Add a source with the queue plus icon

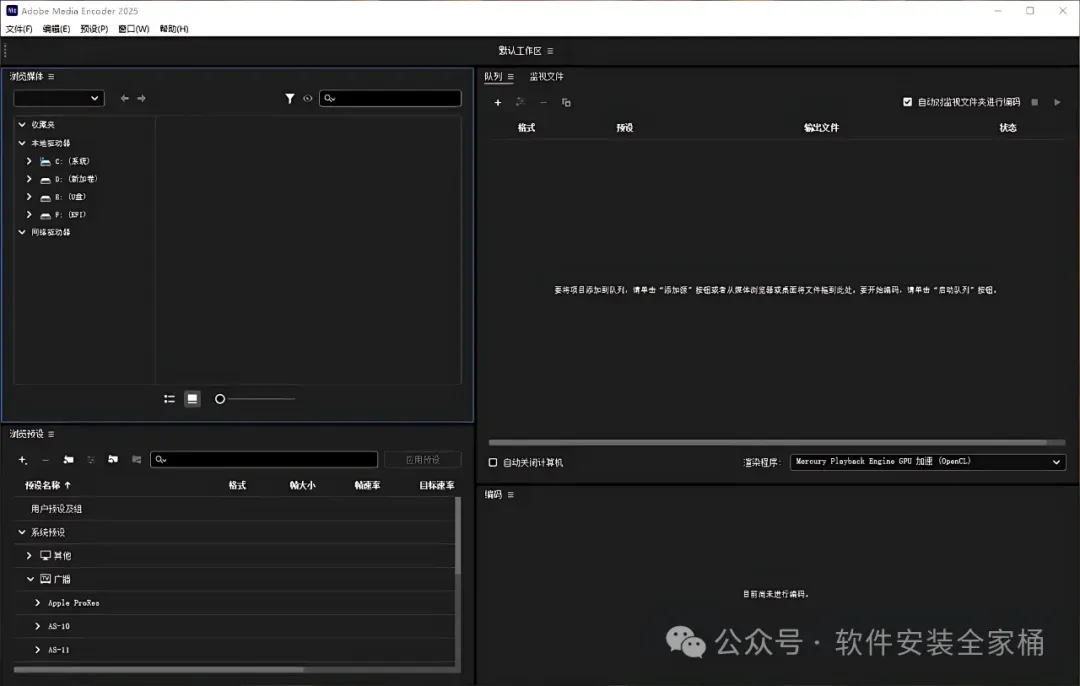pyautogui.click(x=498, y=103)
